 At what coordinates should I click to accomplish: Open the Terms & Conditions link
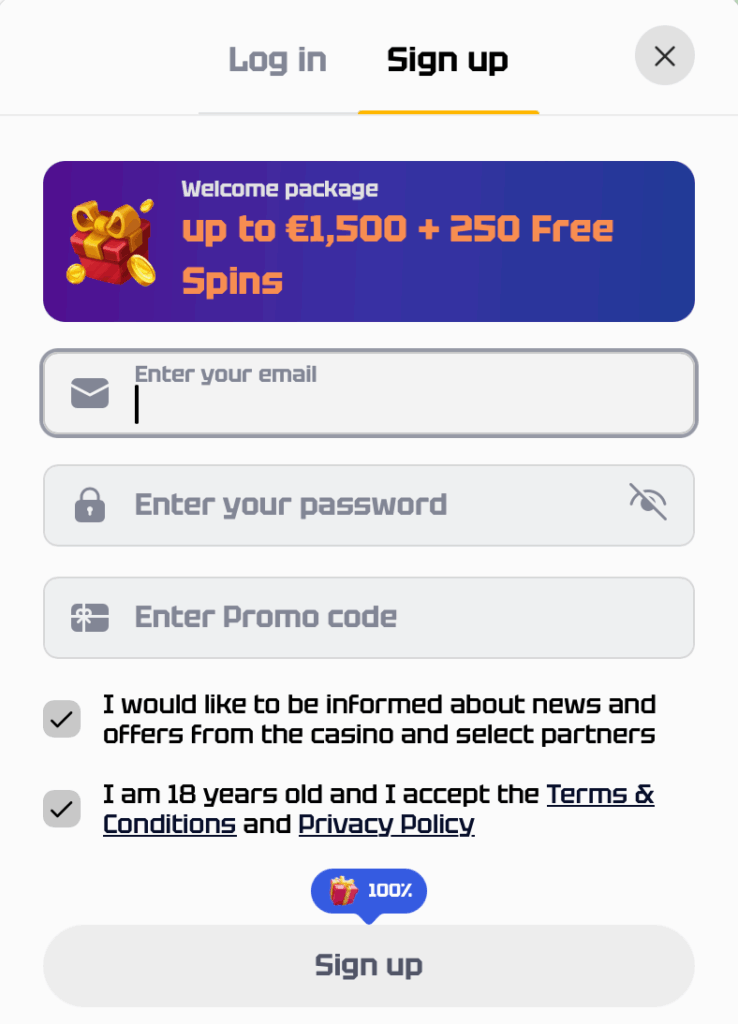pos(600,794)
